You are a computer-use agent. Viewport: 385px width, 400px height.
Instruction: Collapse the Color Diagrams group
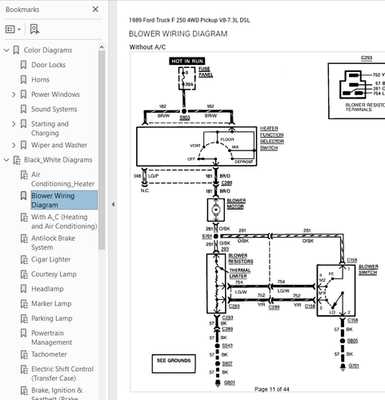click(x=6, y=50)
